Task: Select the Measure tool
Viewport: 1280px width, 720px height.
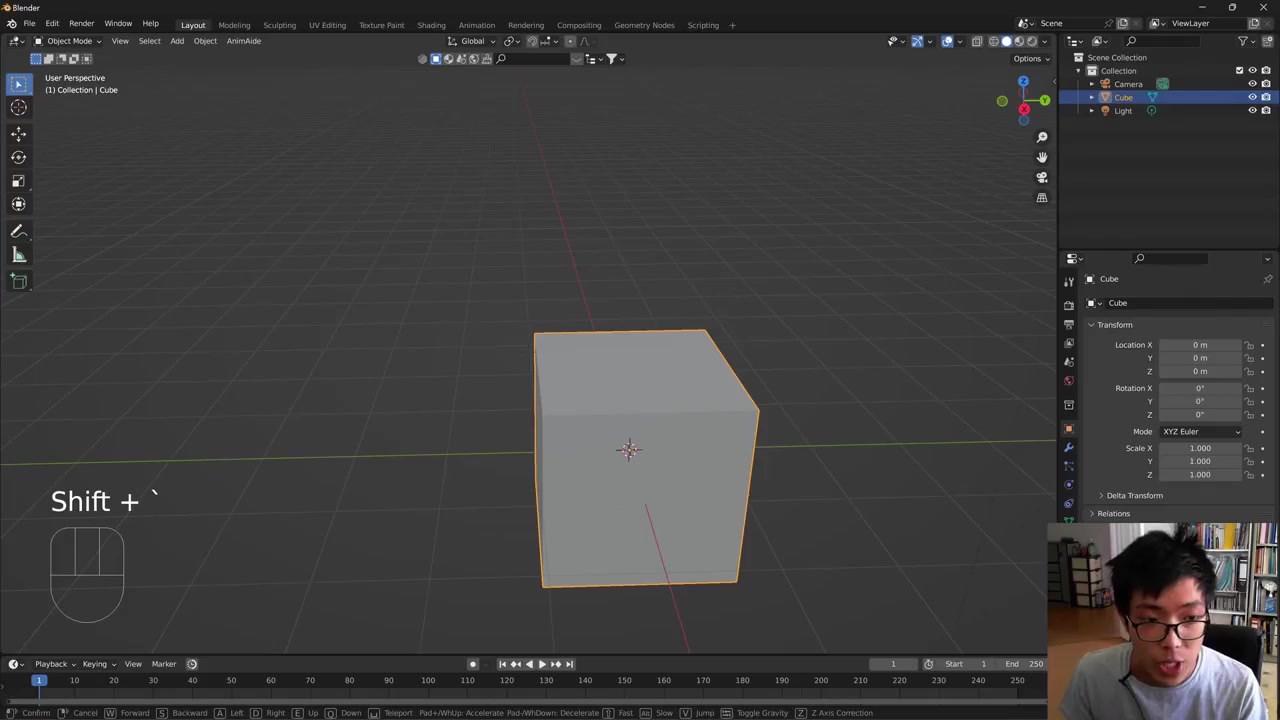Action: point(18,256)
